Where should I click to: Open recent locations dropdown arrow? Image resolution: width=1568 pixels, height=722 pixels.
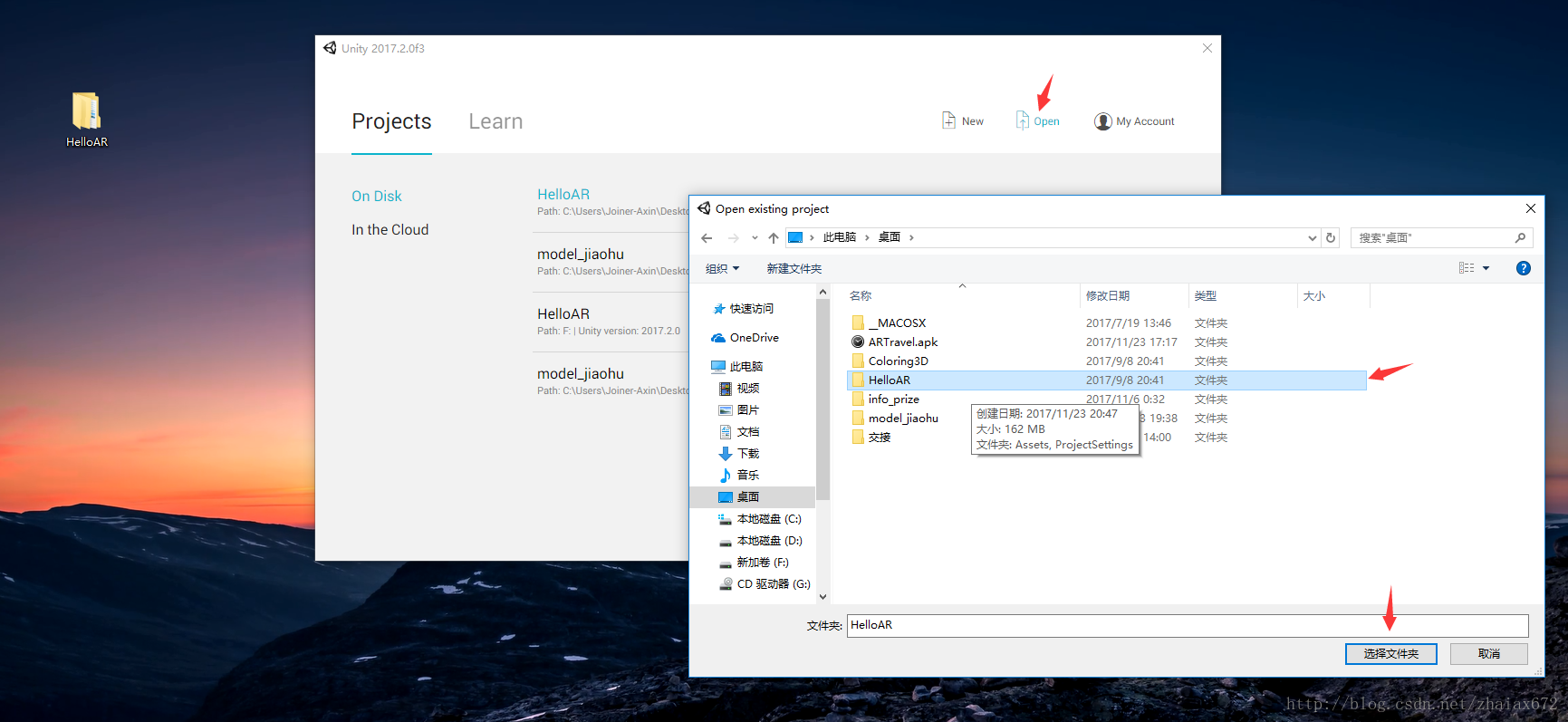point(755,238)
